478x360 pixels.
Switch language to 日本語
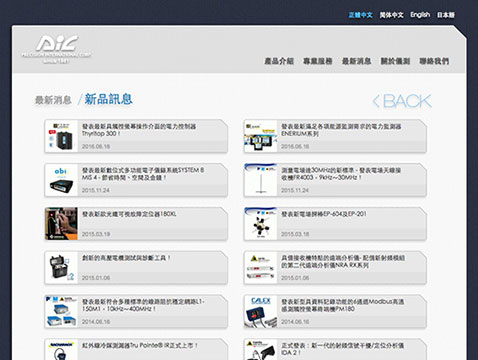[446, 15]
